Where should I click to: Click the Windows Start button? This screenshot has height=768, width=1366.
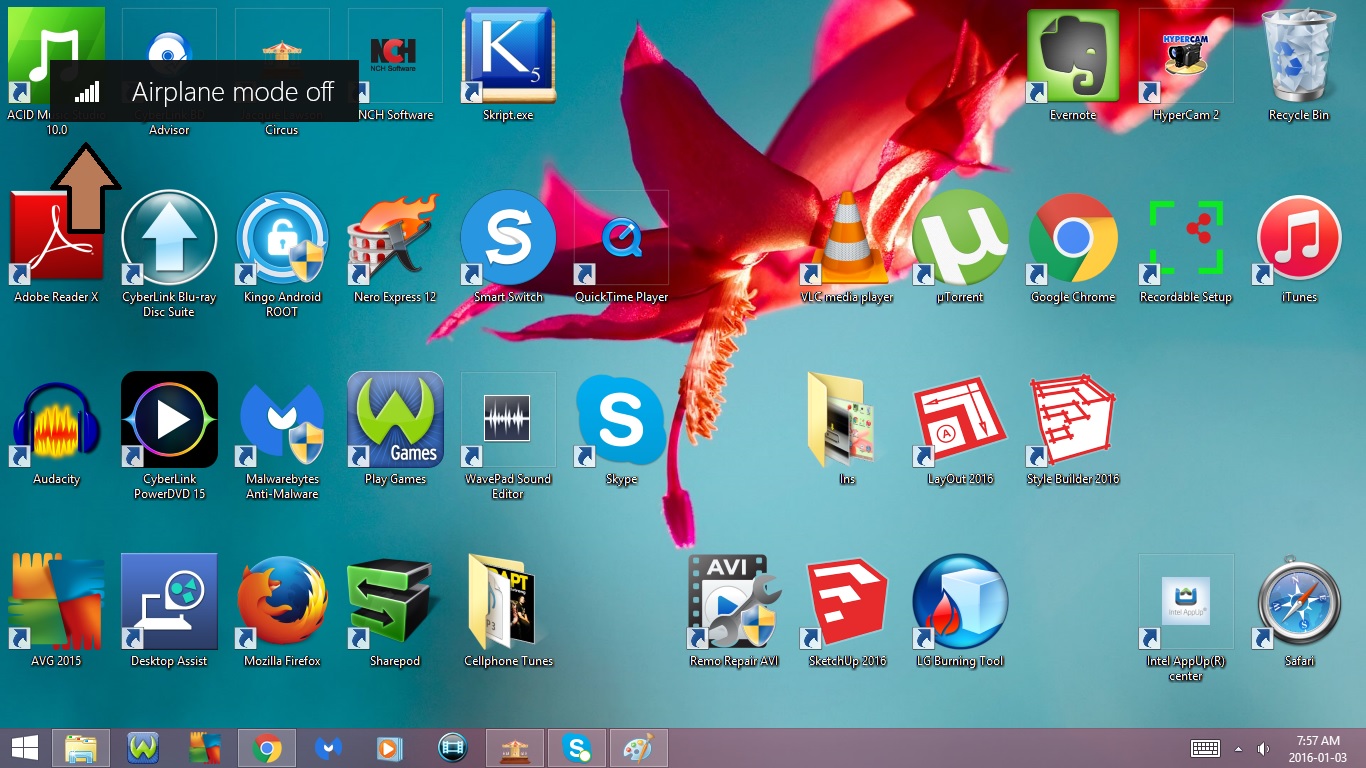pyautogui.click(x=25, y=748)
